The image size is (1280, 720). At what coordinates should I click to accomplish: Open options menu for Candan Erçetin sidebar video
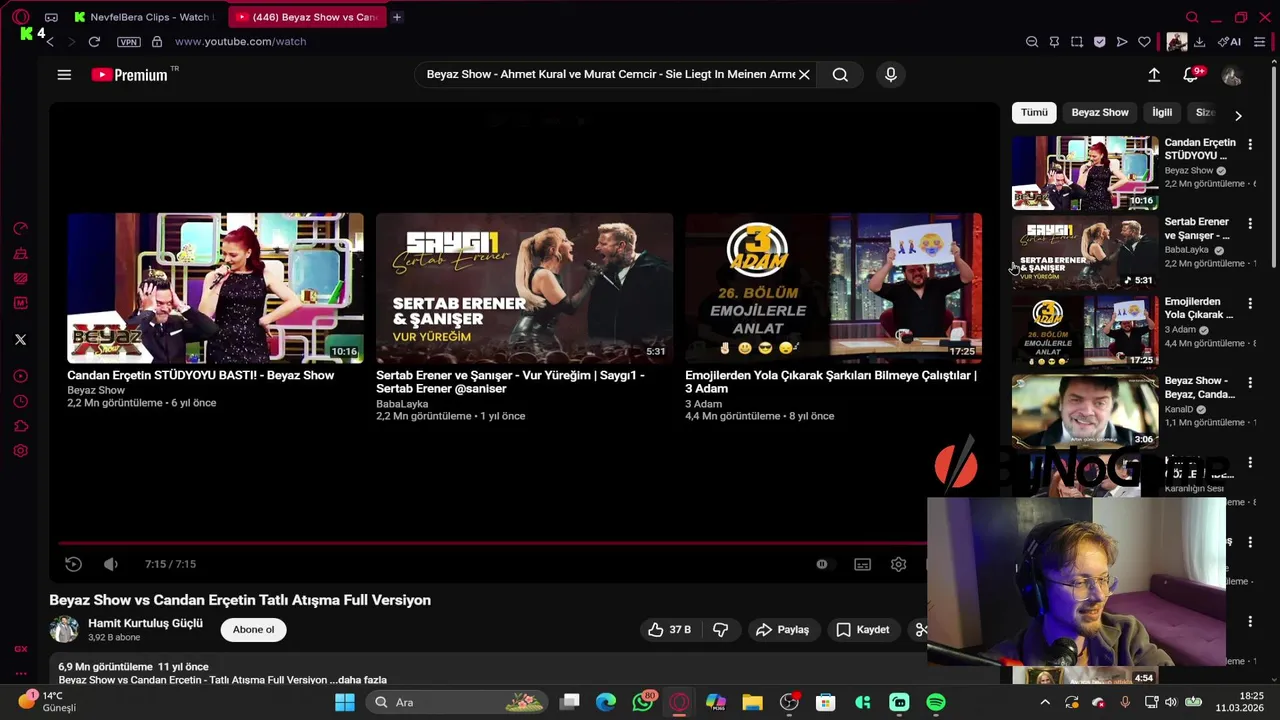pyautogui.click(x=1250, y=144)
